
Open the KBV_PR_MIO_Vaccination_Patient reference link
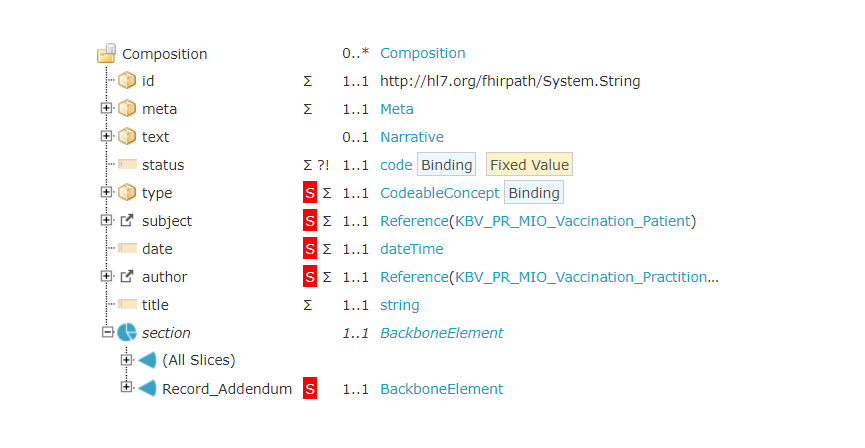[573, 221]
